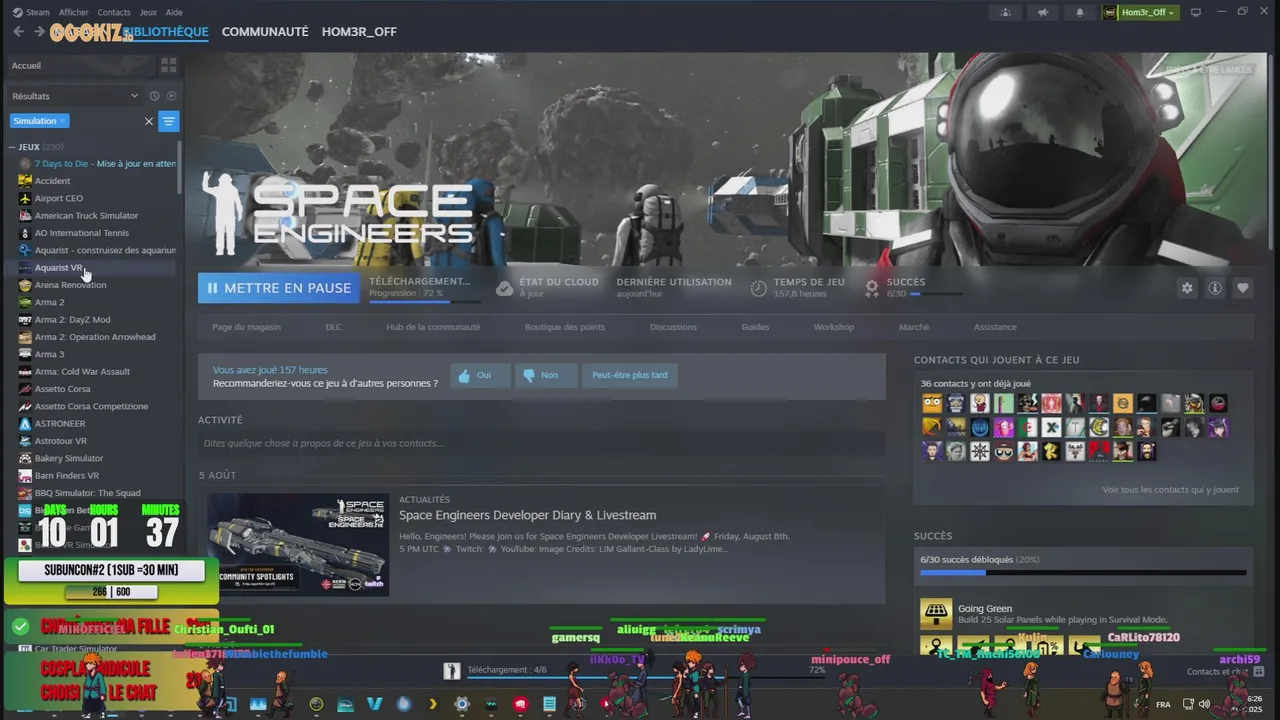Screen dimensions: 1280x720
Task: Open the Going Green achievement icon
Action: [x=936, y=614]
